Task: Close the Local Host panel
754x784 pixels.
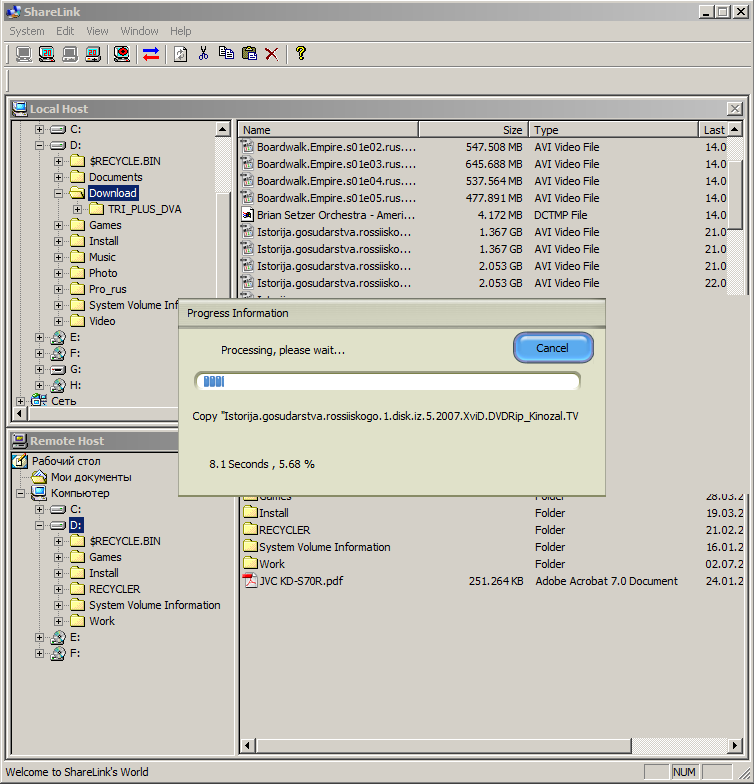Action: [x=734, y=108]
